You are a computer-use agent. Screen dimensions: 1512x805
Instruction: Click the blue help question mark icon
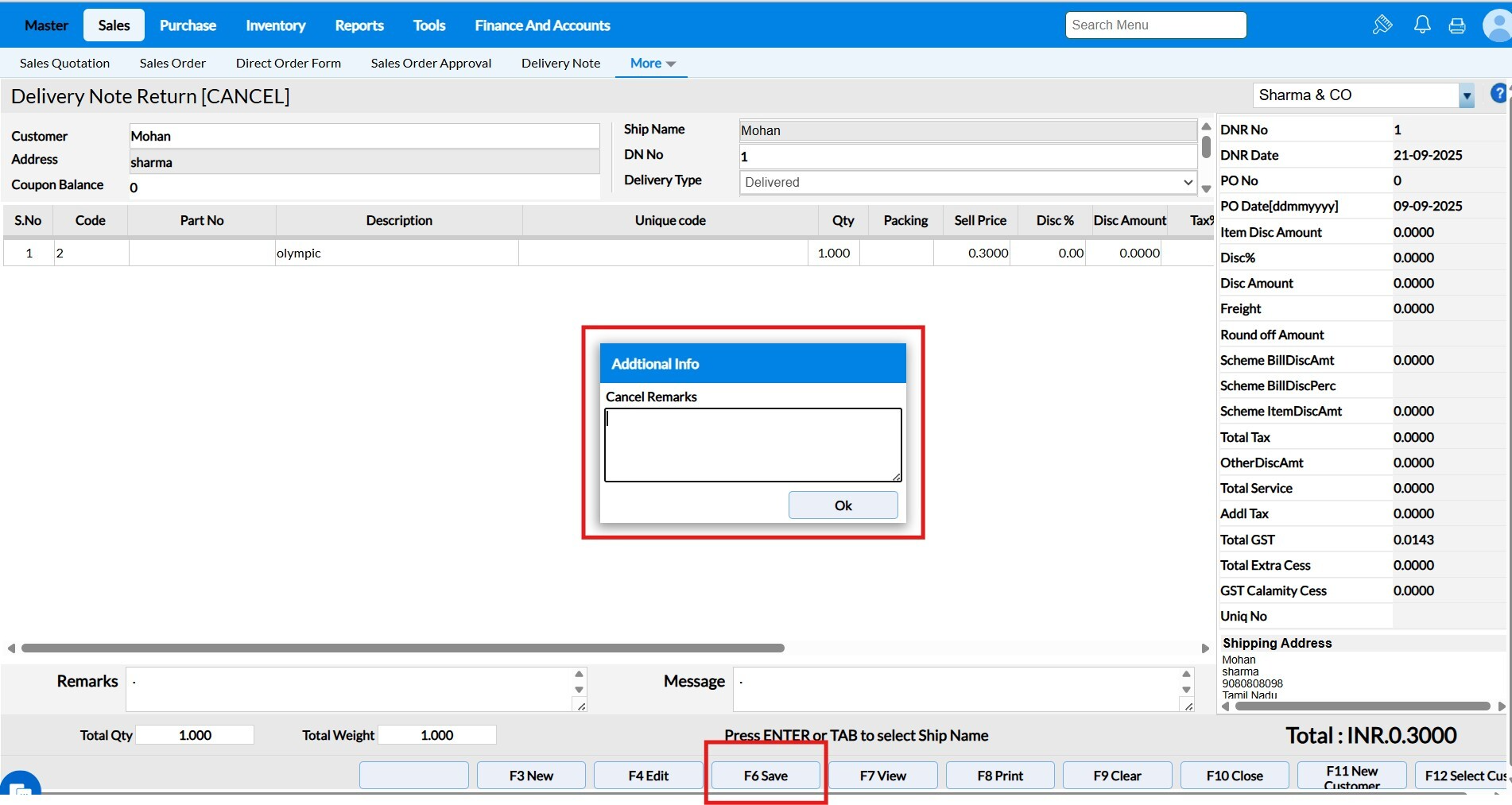[1499, 94]
